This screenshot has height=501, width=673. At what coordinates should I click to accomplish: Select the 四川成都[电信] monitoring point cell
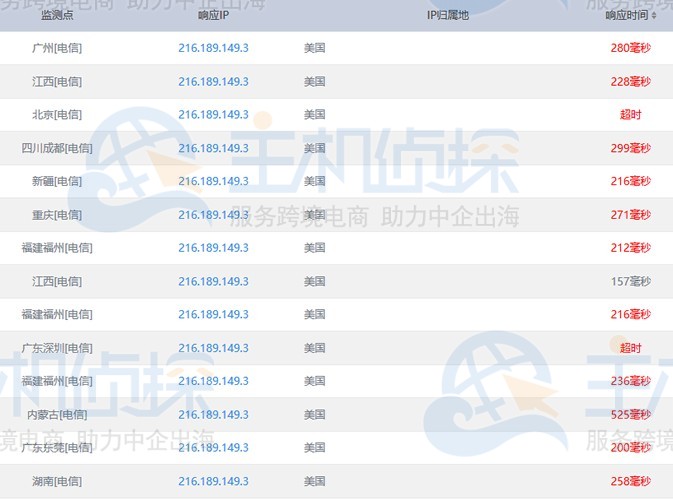pyautogui.click(x=57, y=148)
